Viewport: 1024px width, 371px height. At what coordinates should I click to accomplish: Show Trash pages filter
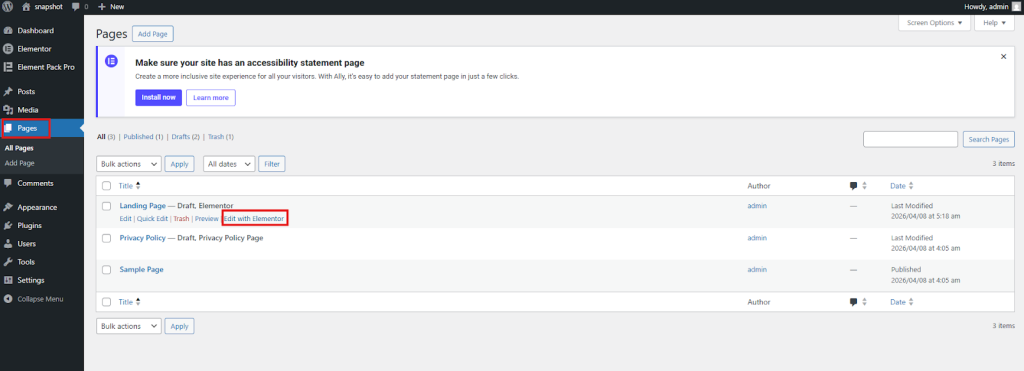coord(216,137)
